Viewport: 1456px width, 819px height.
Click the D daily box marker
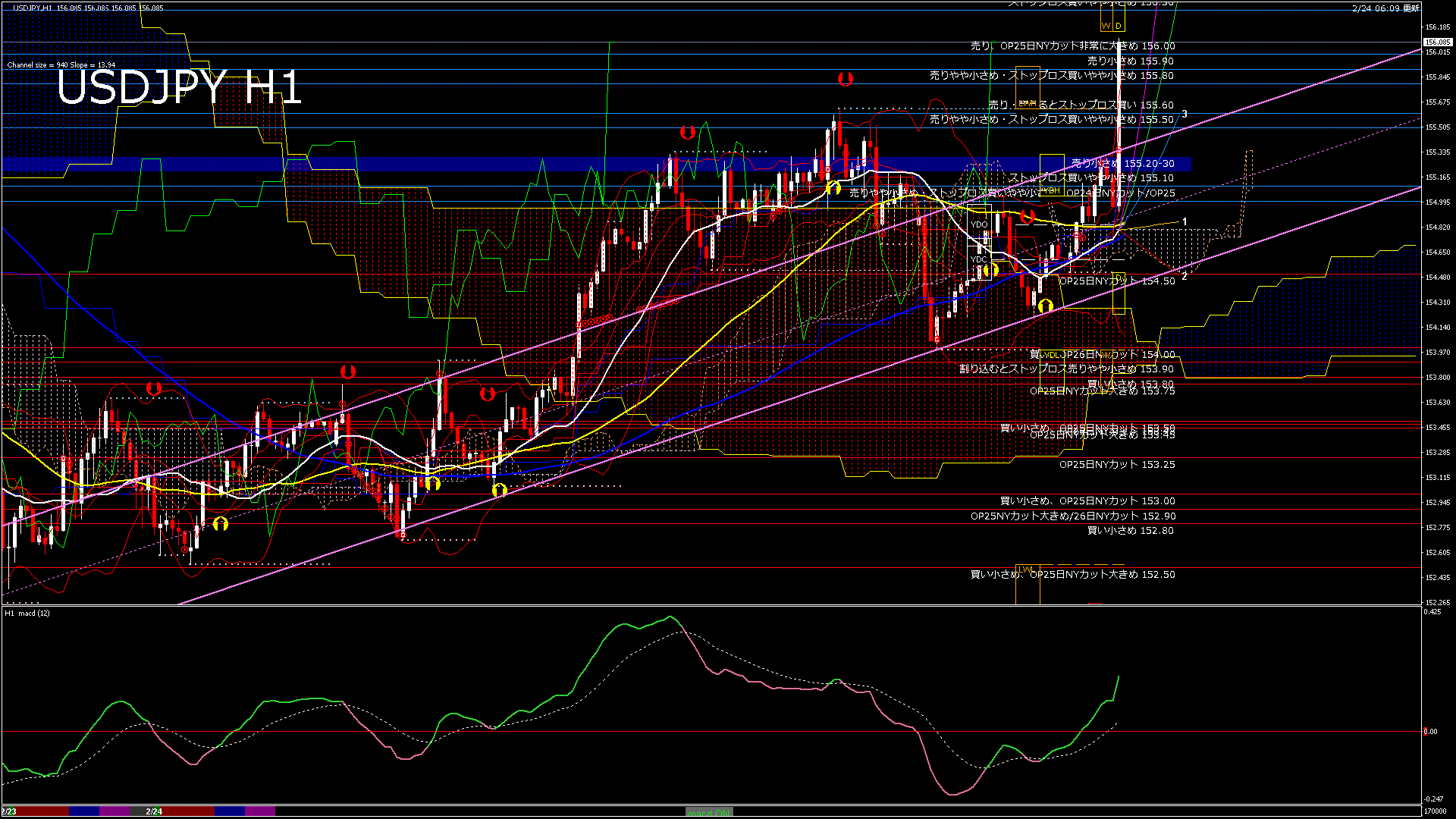(x=1119, y=26)
